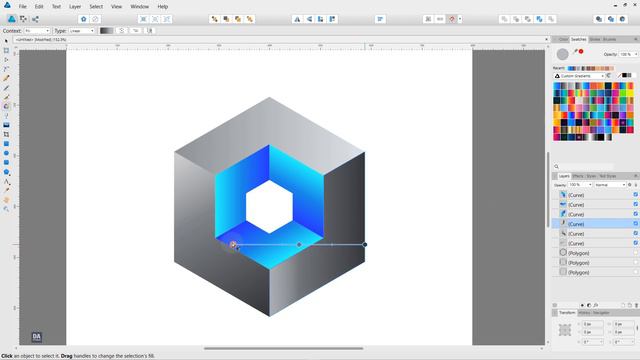640x360 pixels.
Task: Click the Mask Layer icon in Layers panel
Action: point(582,305)
